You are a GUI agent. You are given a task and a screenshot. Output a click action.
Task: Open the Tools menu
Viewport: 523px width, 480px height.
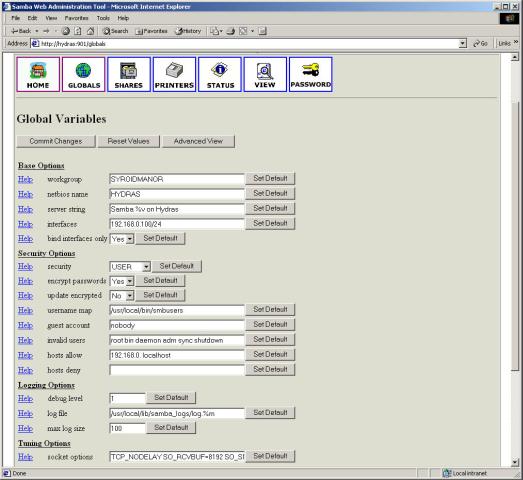103,18
